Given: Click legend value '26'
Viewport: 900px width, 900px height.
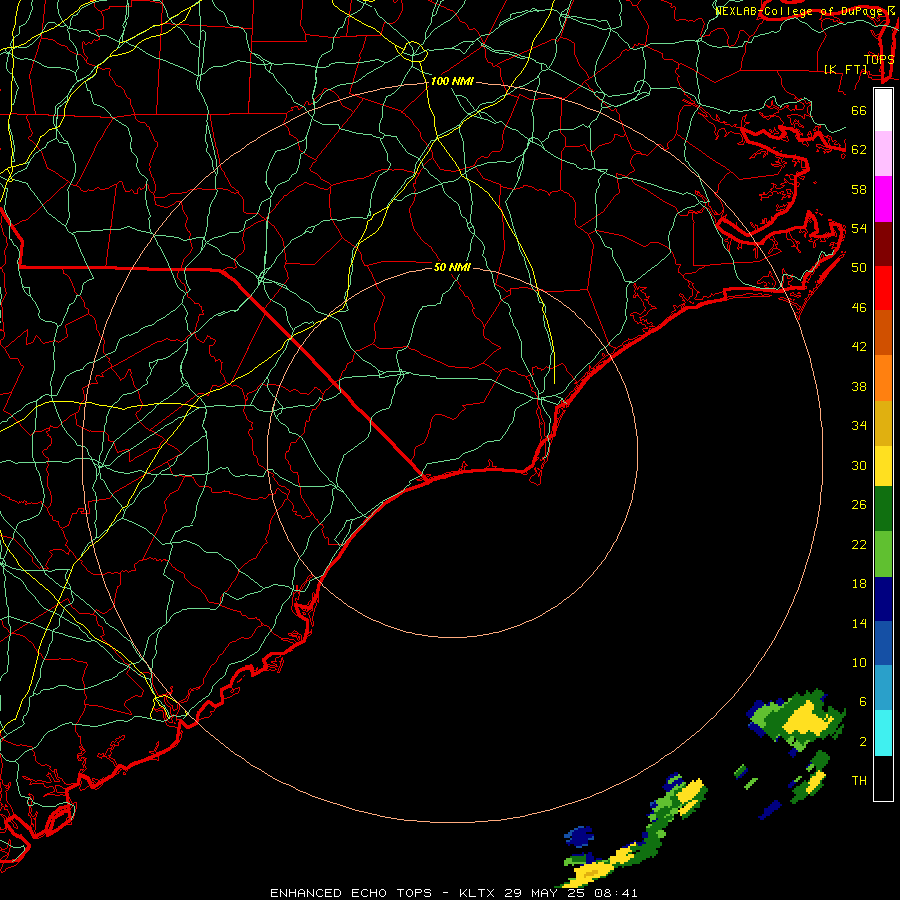Looking at the screenshot, I should (x=859, y=505).
